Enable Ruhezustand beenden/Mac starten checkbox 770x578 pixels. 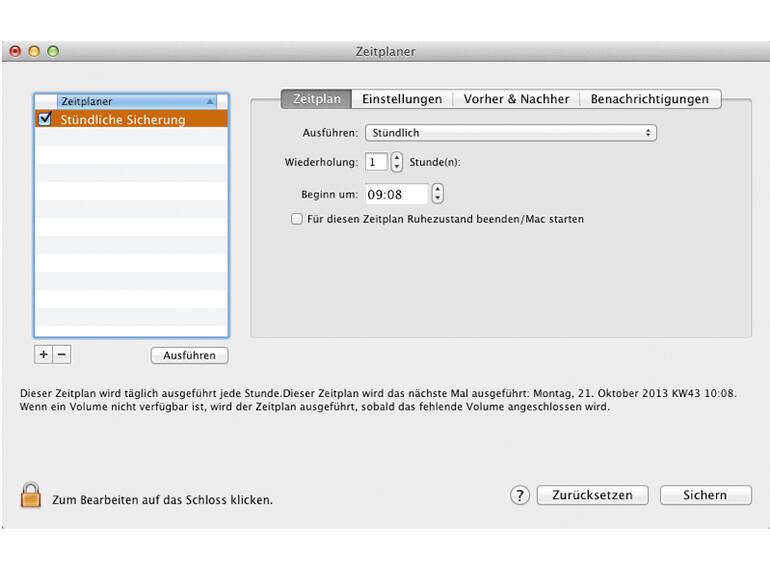pos(297,219)
